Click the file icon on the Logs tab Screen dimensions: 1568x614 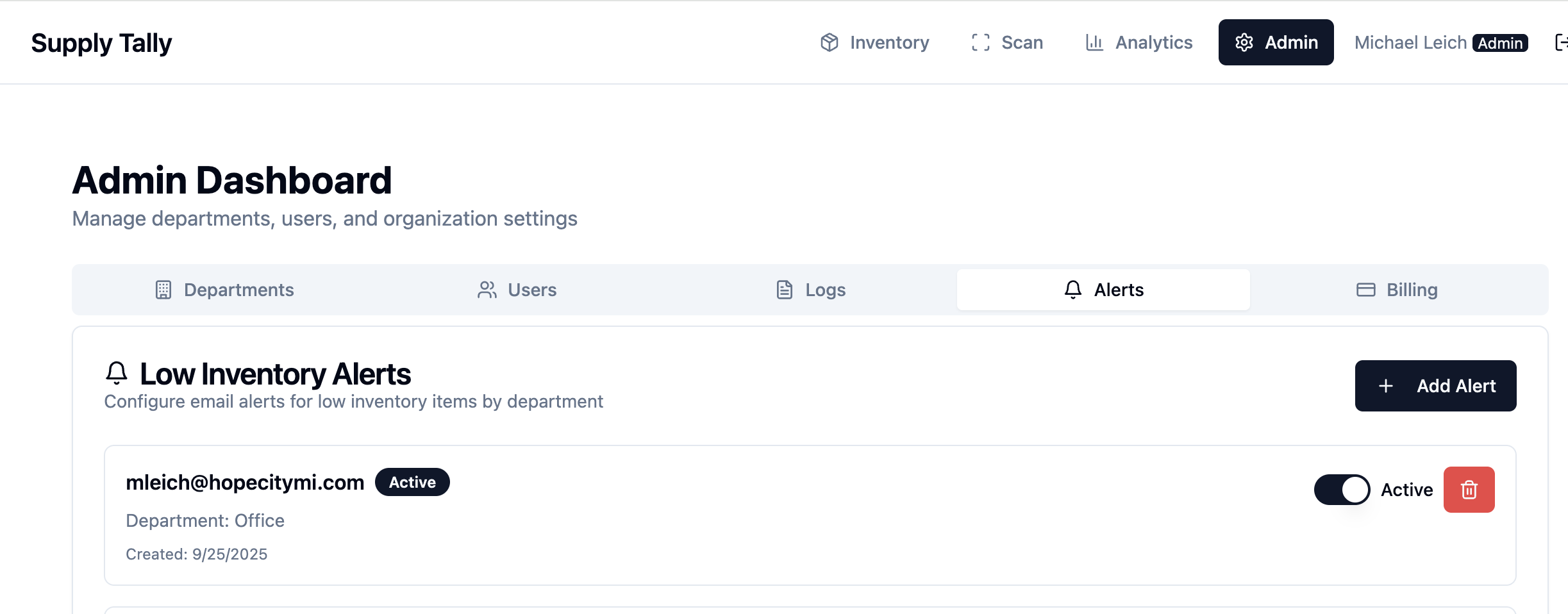point(783,290)
